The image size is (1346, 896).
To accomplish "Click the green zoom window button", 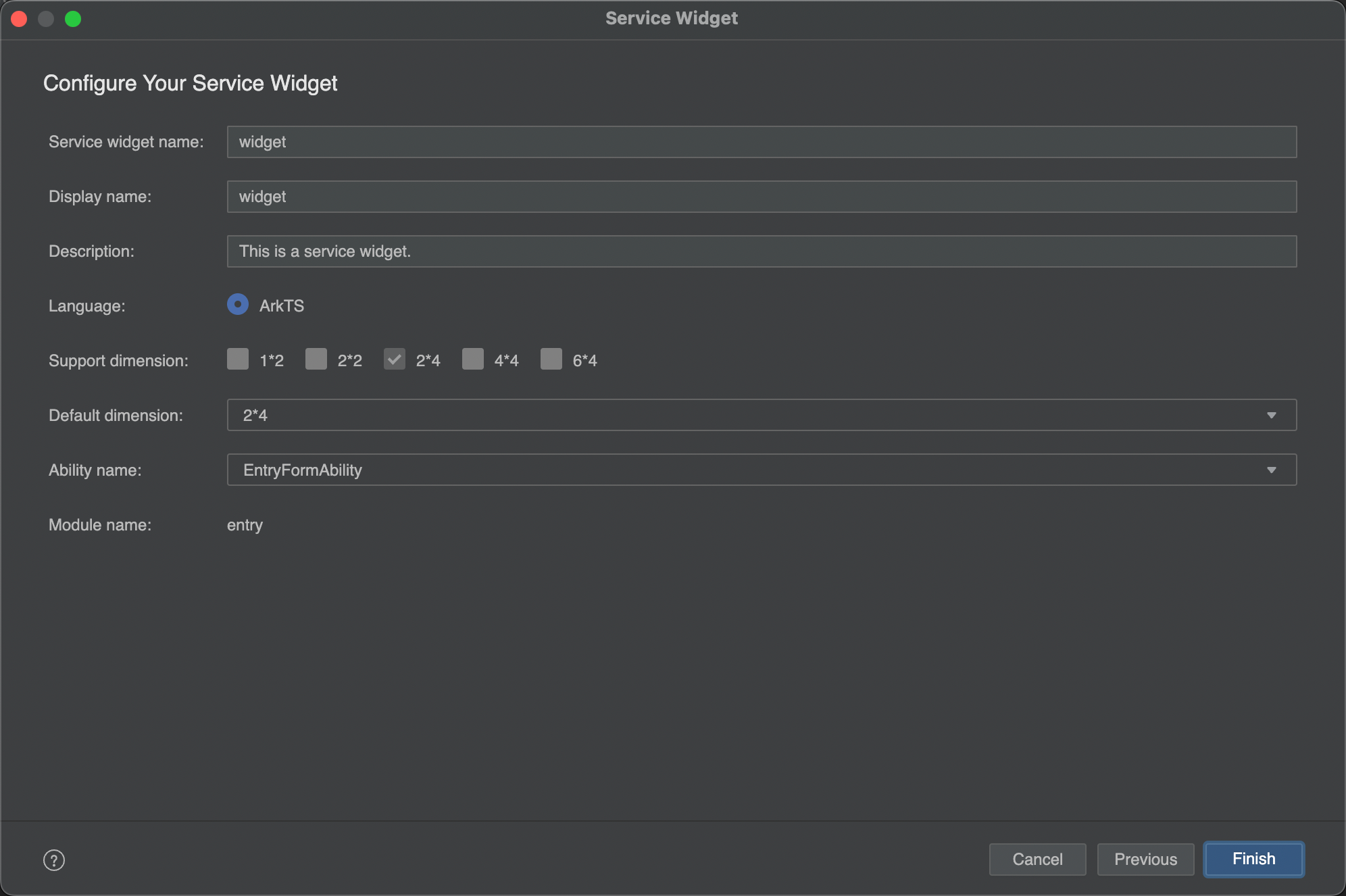I will click(73, 19).
